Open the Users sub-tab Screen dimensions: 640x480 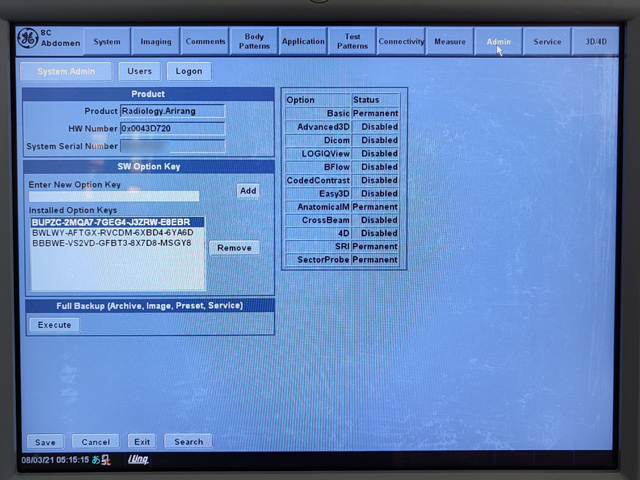(139, 71)
